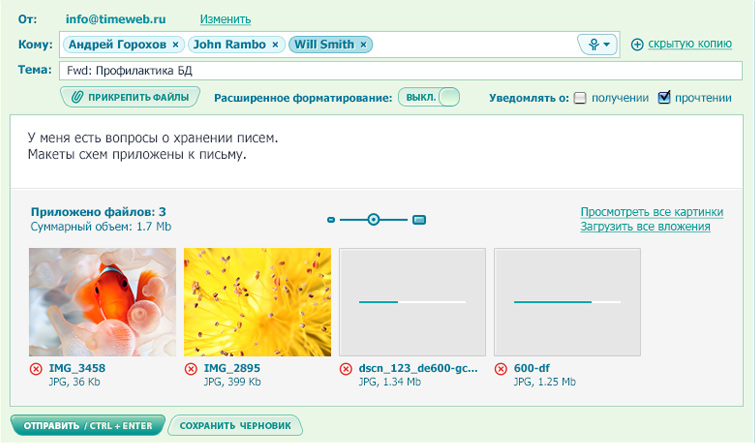Viewport: 755px width, 443px height.
Task: Add hidden copy via скрытую копию link
Action: point(690,44)
